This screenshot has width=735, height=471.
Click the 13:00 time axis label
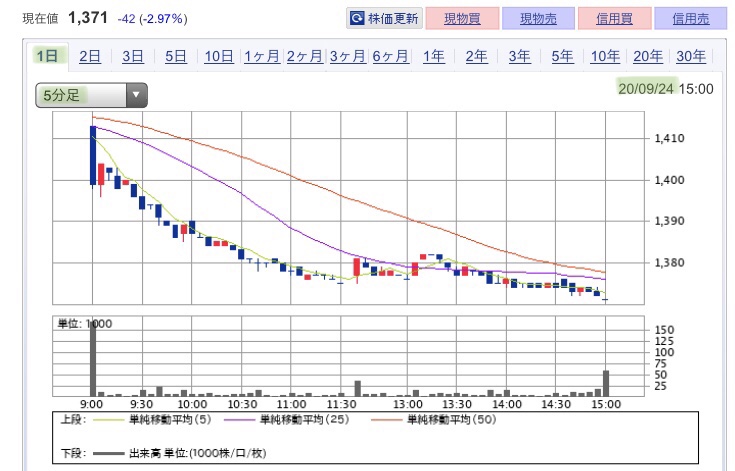point(408,404)
